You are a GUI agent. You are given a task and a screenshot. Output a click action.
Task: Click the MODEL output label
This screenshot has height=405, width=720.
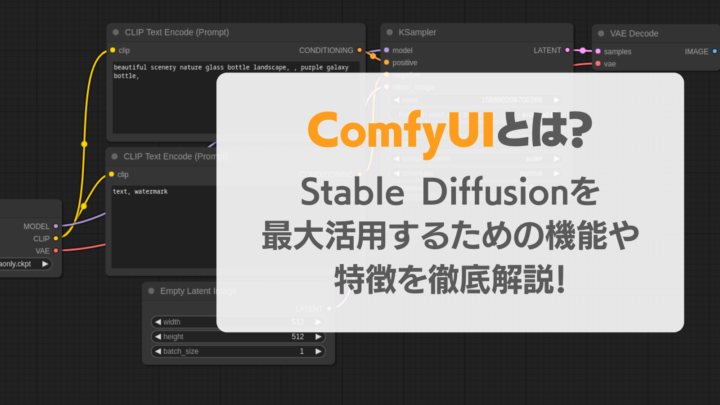point(36,226)
